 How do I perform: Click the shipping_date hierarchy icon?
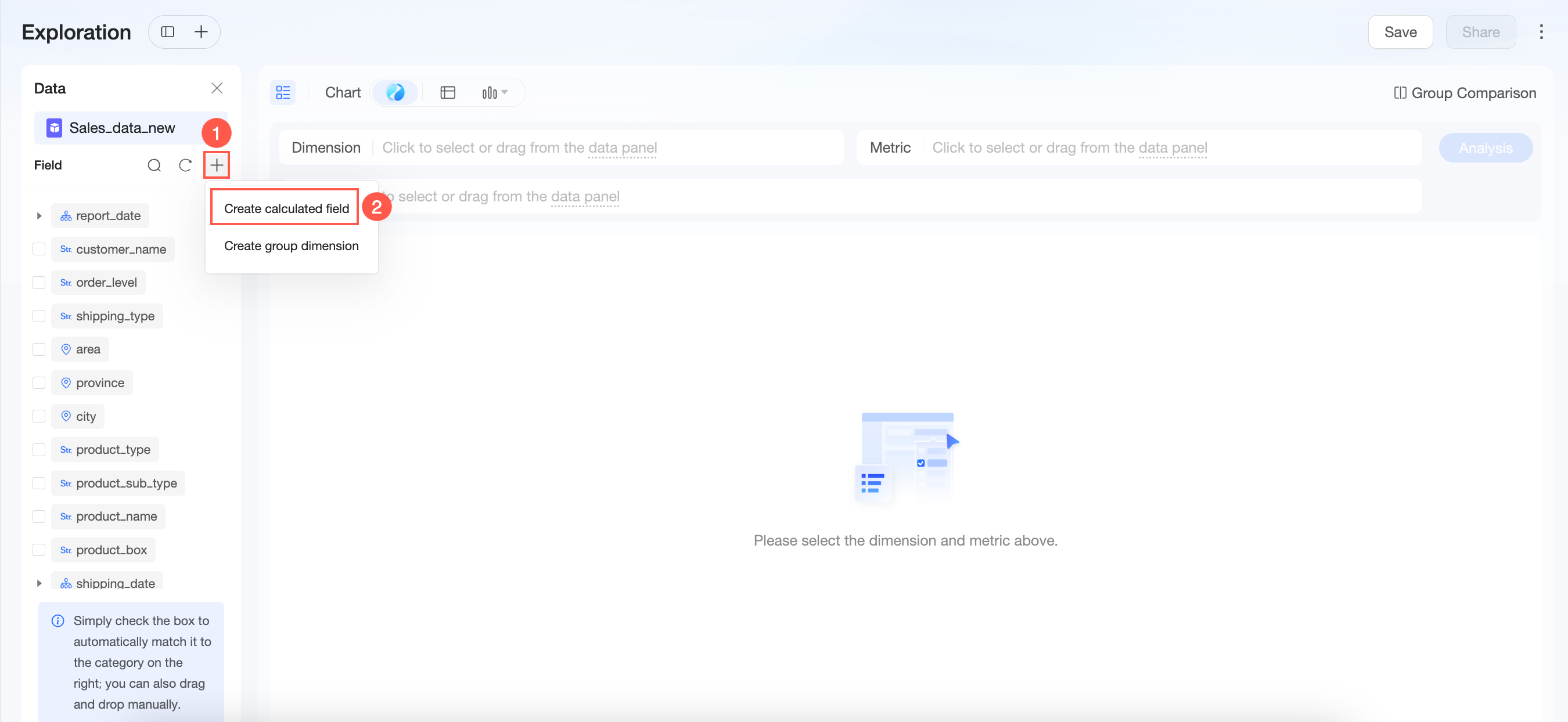(x=66, y=583)
